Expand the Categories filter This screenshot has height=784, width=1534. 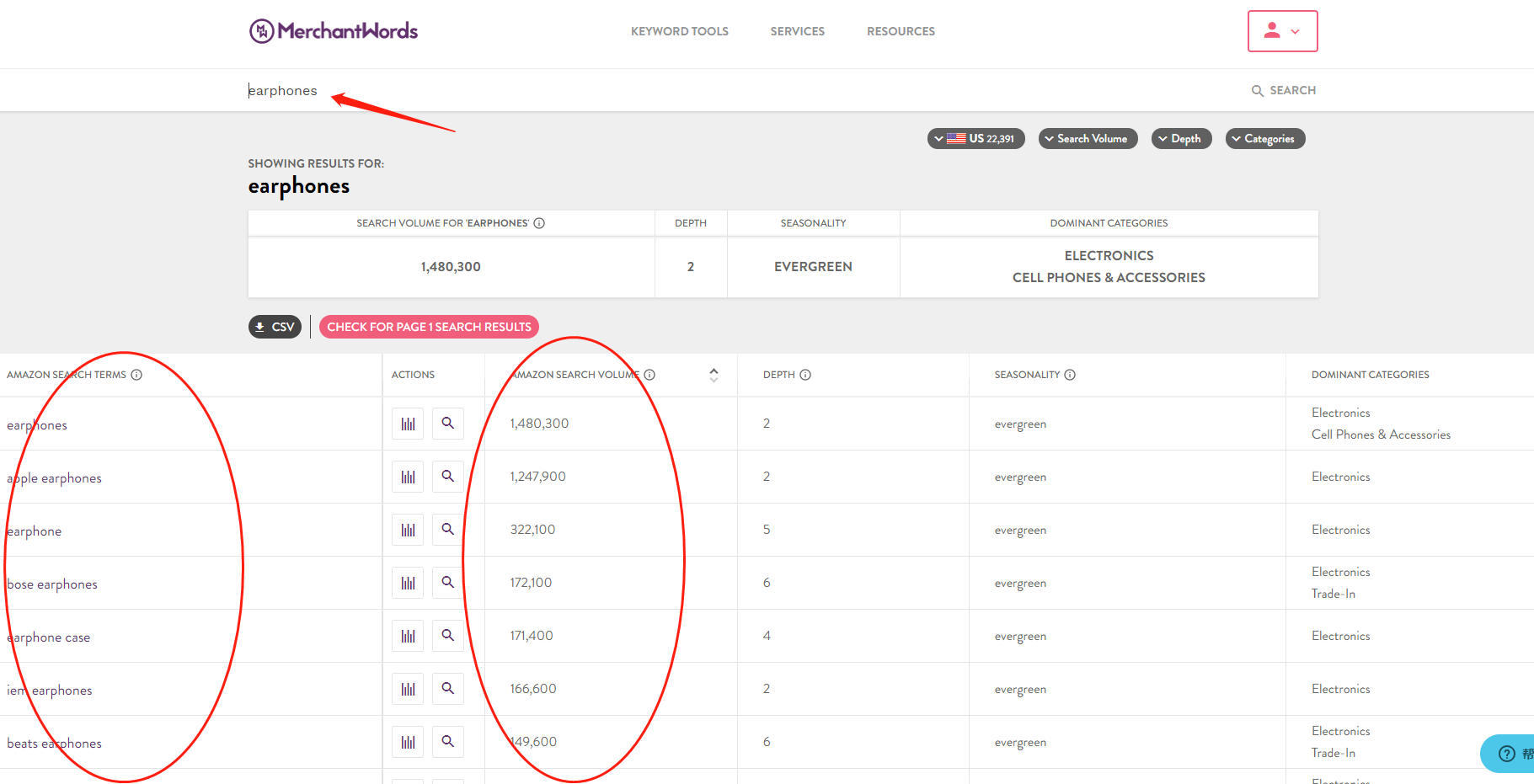click(x=1264, y=139)
